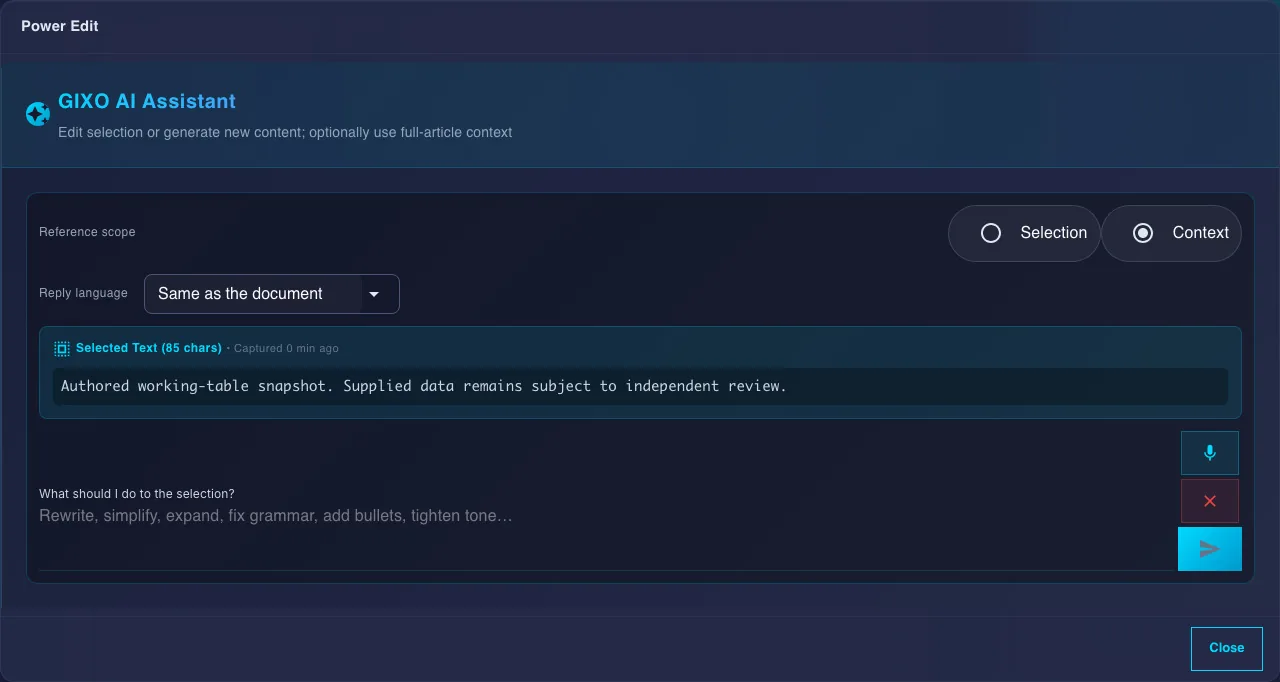Click the subtitle 'Edit selection or generate new content'
The height and width of the screenshot is (682, 1280).
tap(181, 132)
